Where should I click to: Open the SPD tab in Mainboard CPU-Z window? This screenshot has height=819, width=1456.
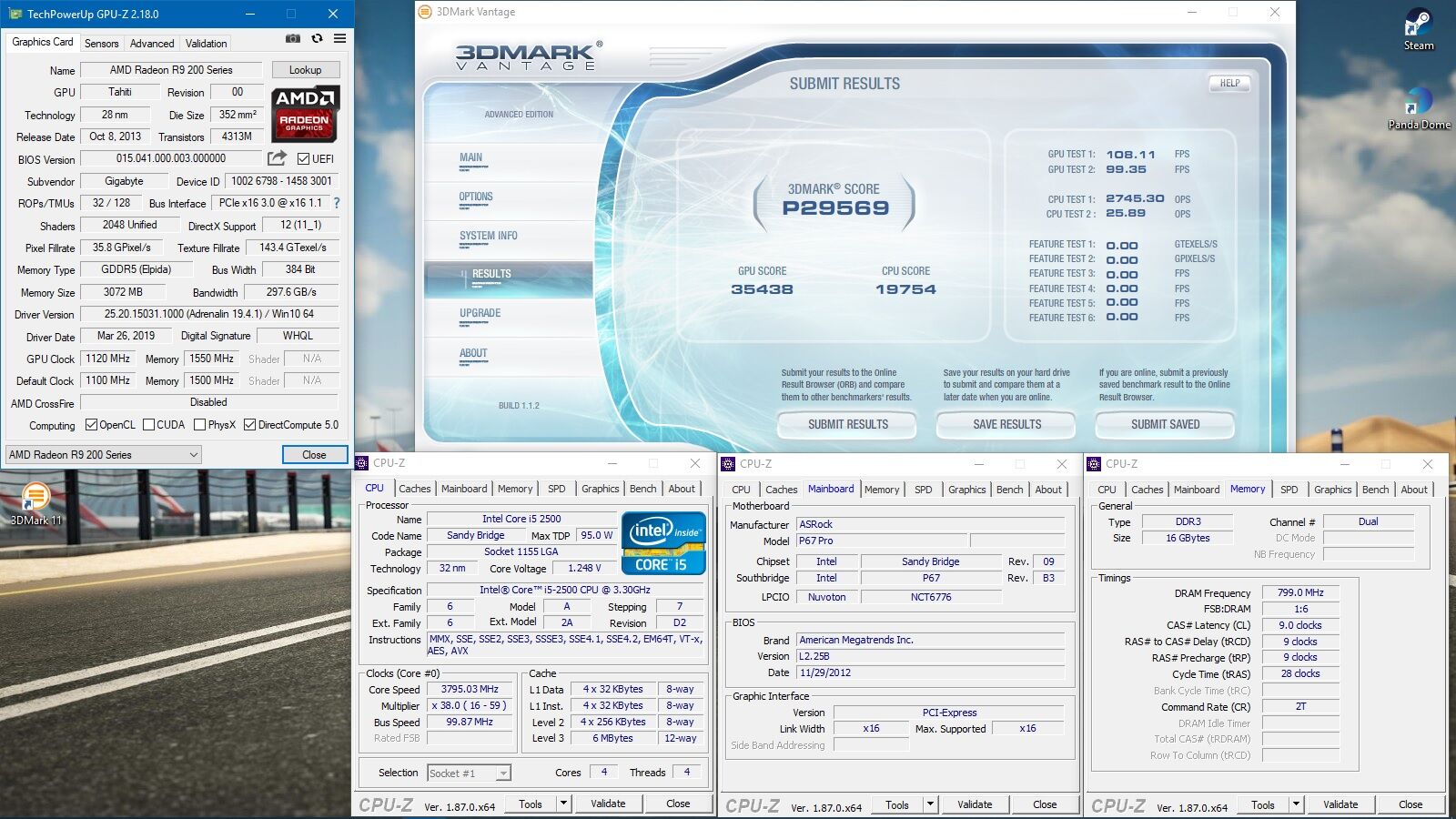(x=924, y=490)
